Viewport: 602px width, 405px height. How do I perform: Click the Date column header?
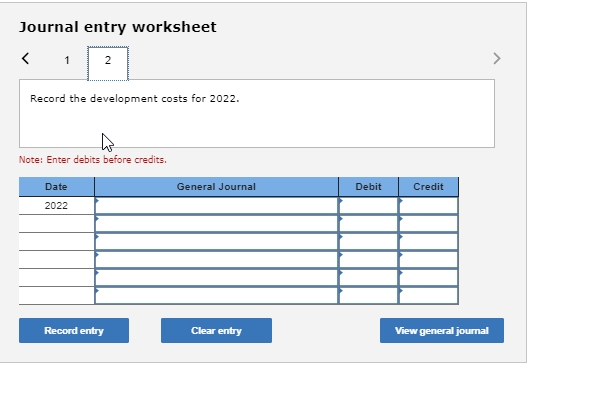pyautogui.click(x=56, y=187)
